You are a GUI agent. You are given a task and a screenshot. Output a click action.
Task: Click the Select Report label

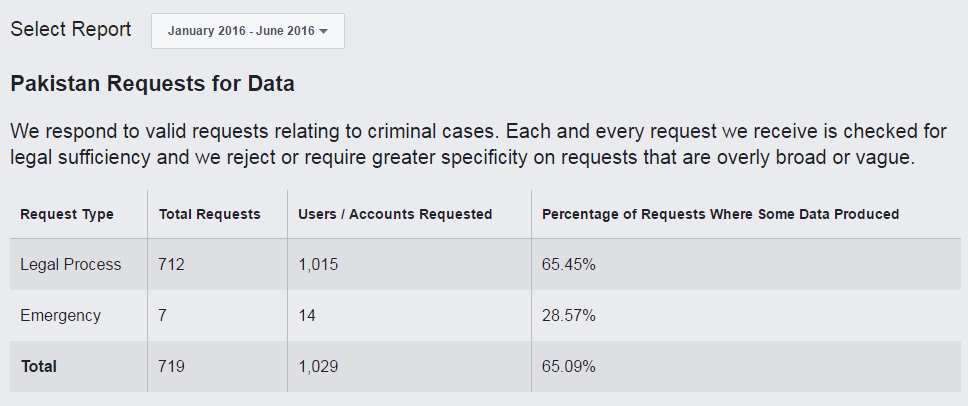[71, 30]
